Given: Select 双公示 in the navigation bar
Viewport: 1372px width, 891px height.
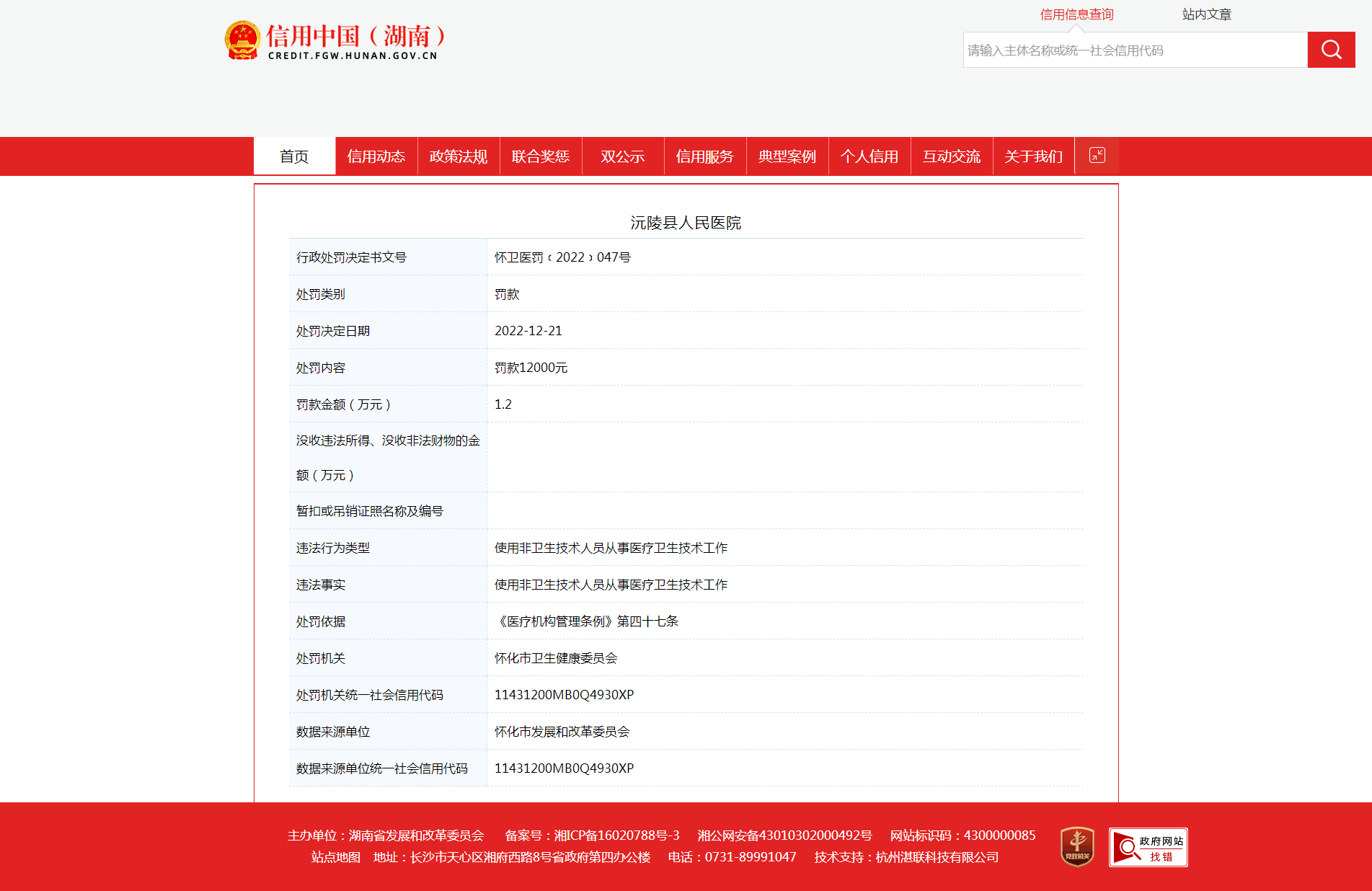Looking at the screenshot, I should (623, 156).
